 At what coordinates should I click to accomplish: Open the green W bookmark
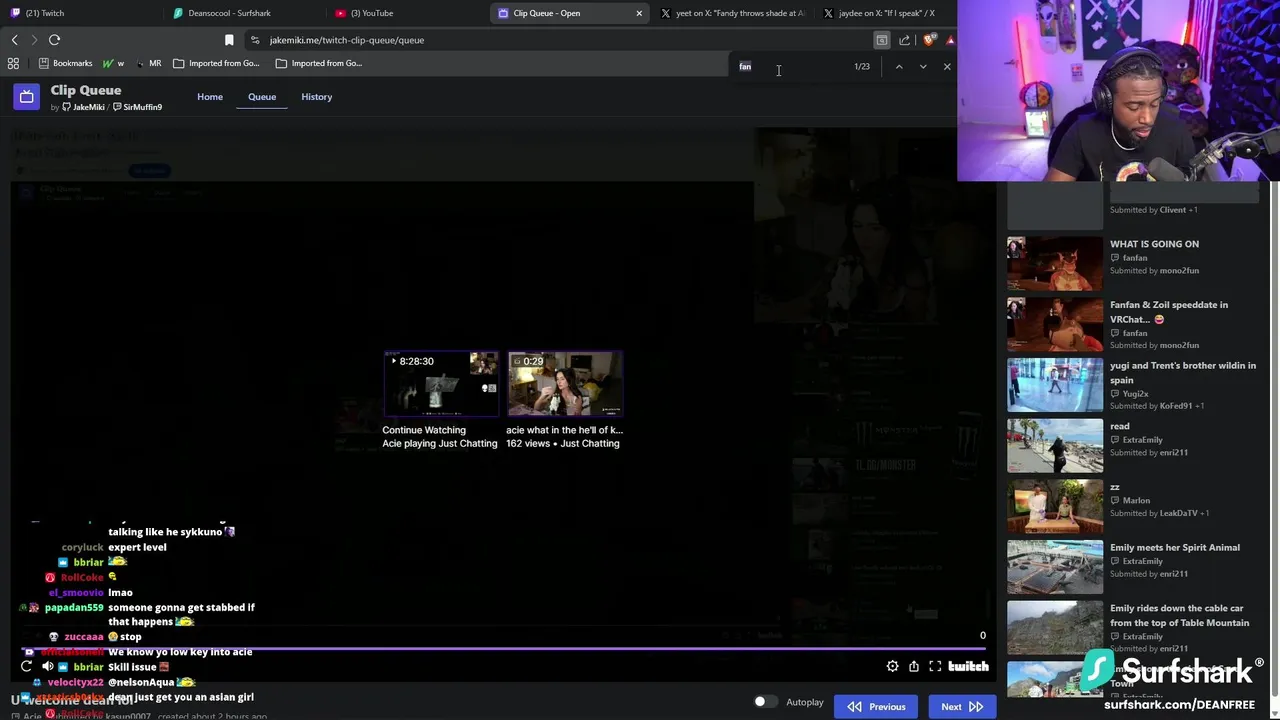[x=113, y=63]
